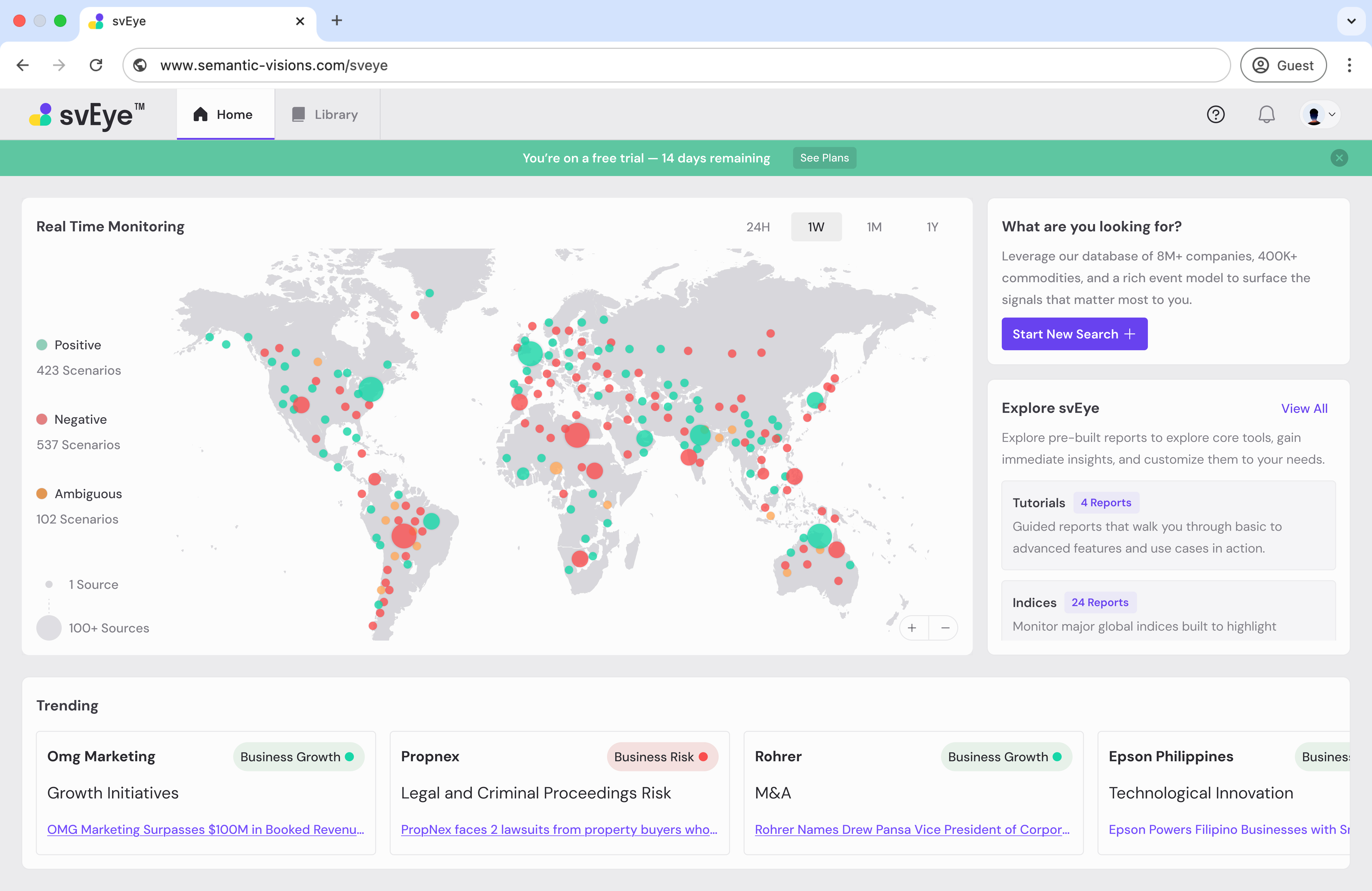
Task: Go forward in browser history
Action: 59,65
